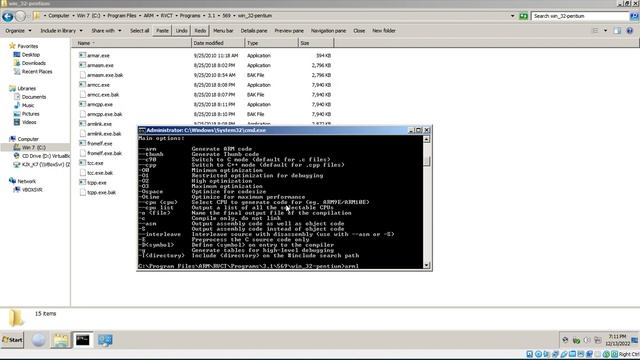Select VBOXSVR under Network
The image size is (640, 360).
click(32, 190)
